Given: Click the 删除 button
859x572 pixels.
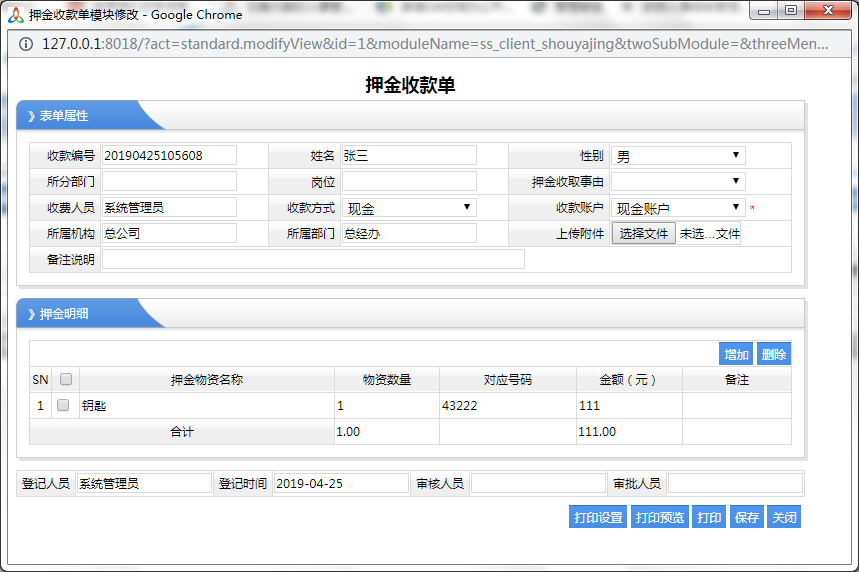Looking at the screenshot, I should (x=774, y=354).
